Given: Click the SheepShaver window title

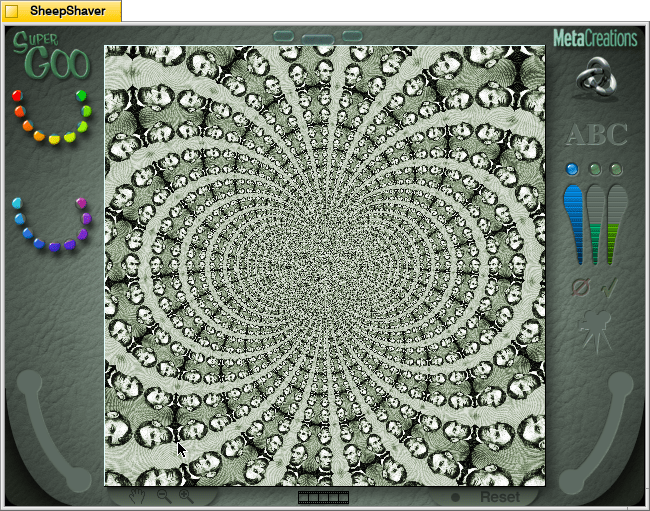Looking at the screenshot, I should (68, 11).
